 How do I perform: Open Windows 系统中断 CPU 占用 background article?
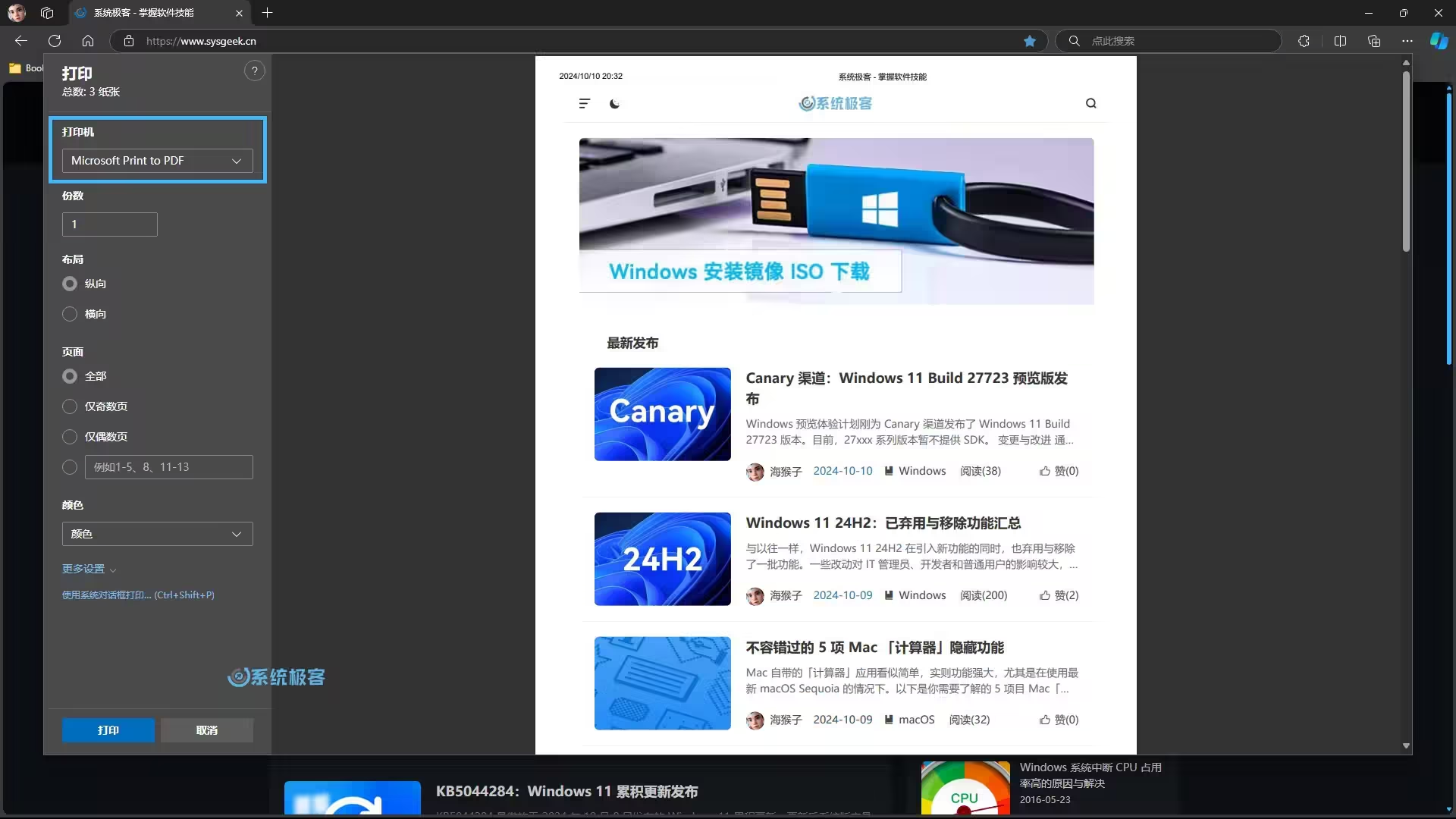tap(1090, 775)
